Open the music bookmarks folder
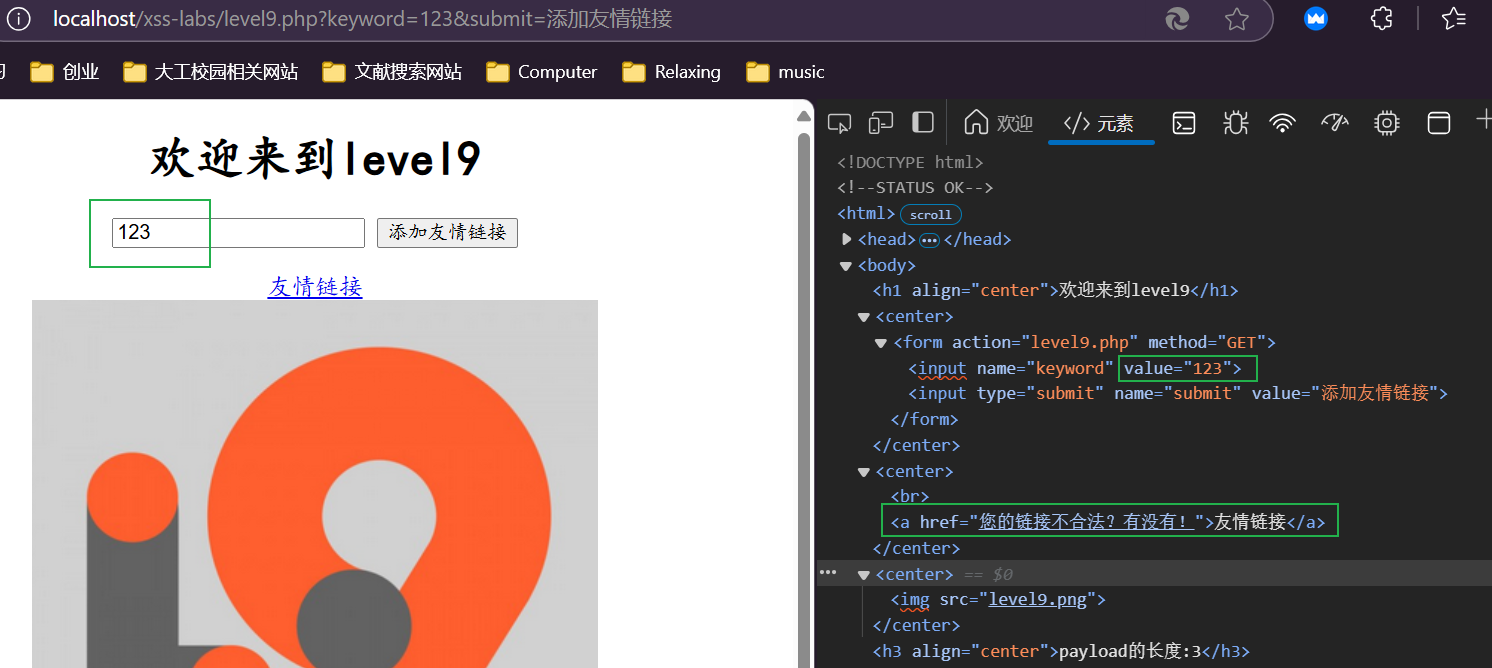The image size is (1492, 668). [786, 72]
